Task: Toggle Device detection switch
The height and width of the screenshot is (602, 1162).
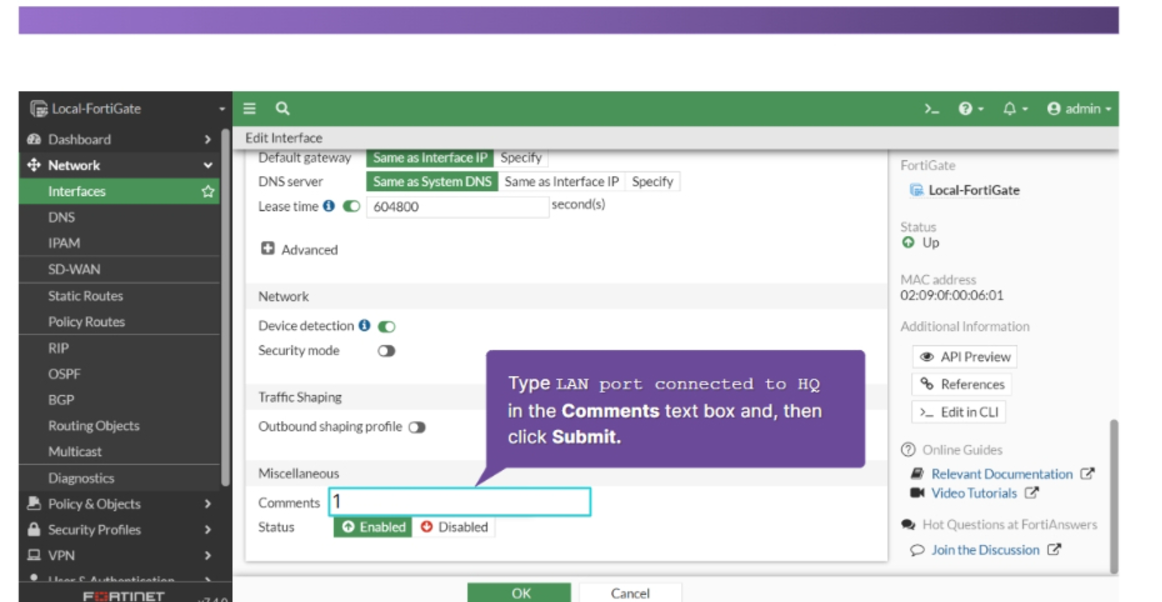Action: pyautogui.click(x=386, y=326)
